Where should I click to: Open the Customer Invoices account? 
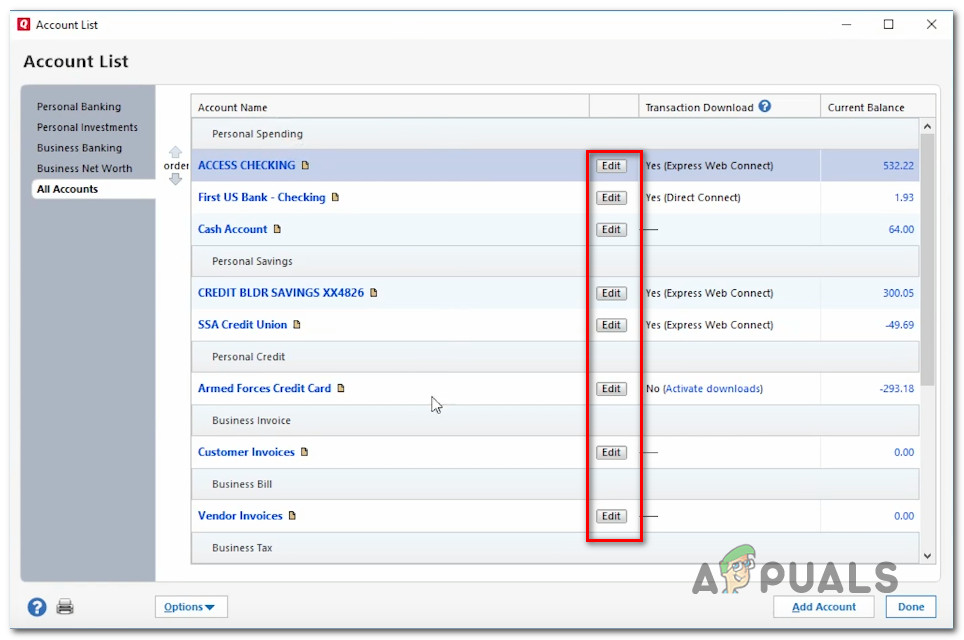pos(246,452)
